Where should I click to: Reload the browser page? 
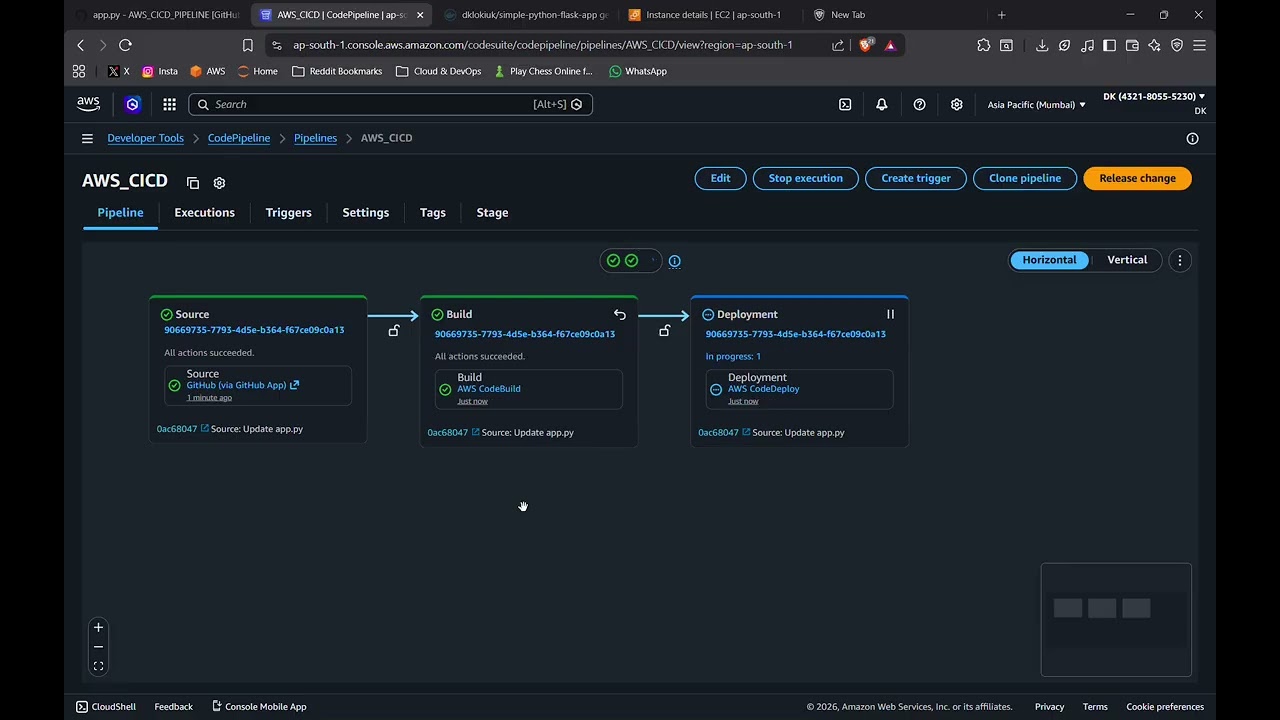tap(125, 45)
